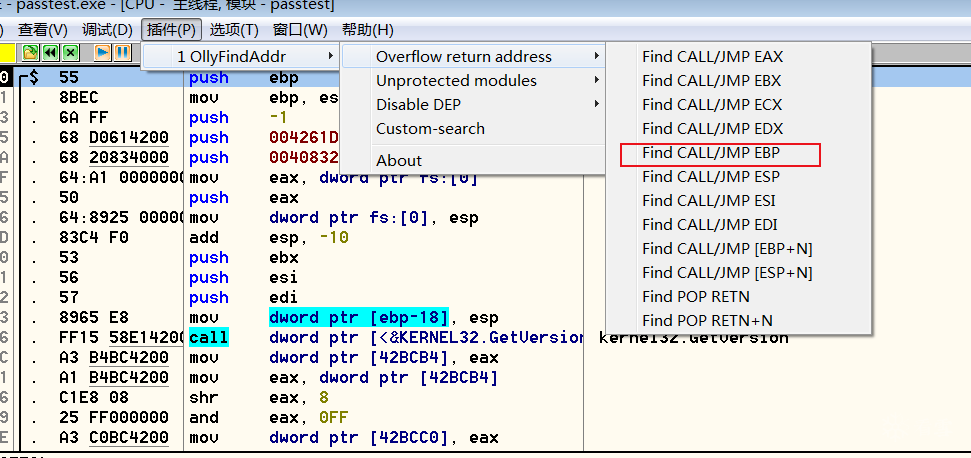The width and height of the screenshot is (971, 458).
Task: Click the 'shr eax, 8' instruction
Action: click(x=259, y=397)
